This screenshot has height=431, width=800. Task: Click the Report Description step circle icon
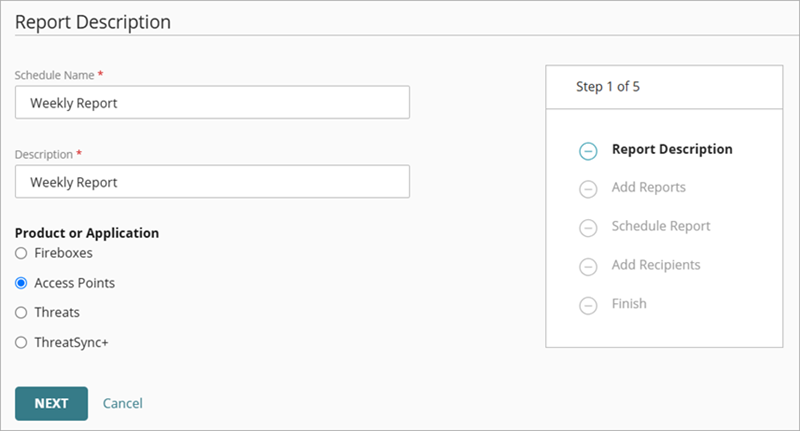(588, 151)
